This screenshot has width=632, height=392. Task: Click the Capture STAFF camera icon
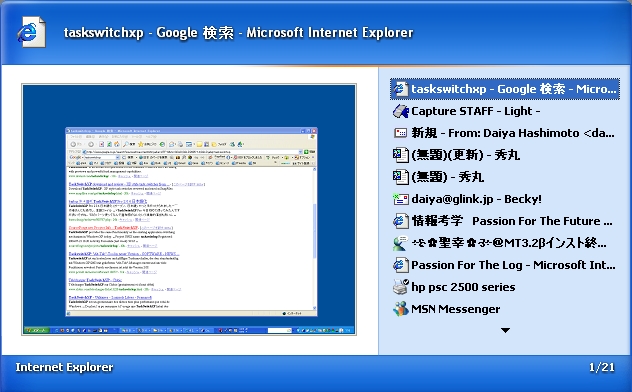[400, 111]
